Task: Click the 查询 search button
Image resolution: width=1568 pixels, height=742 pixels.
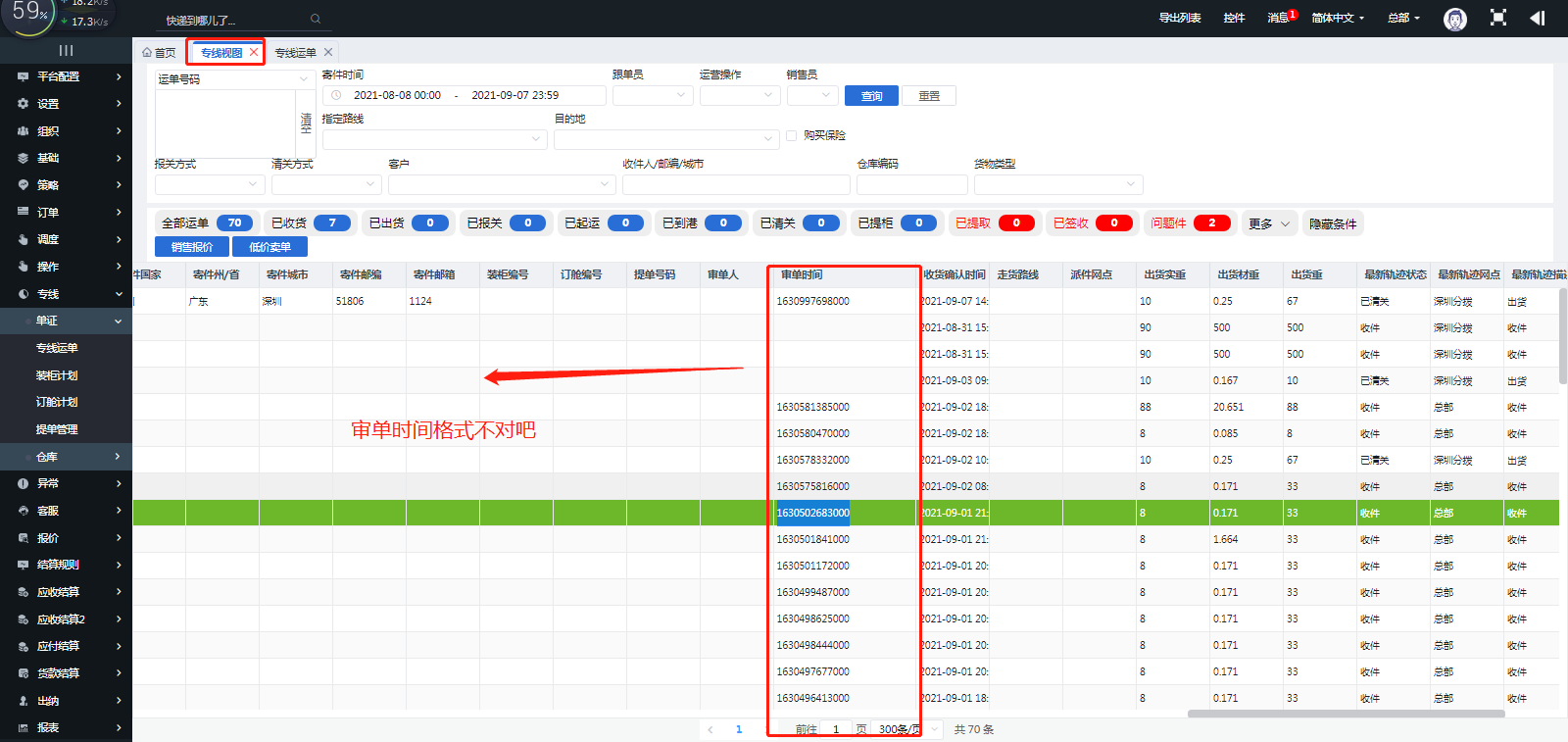Action: pyautogui.click(x=871, y=96)
